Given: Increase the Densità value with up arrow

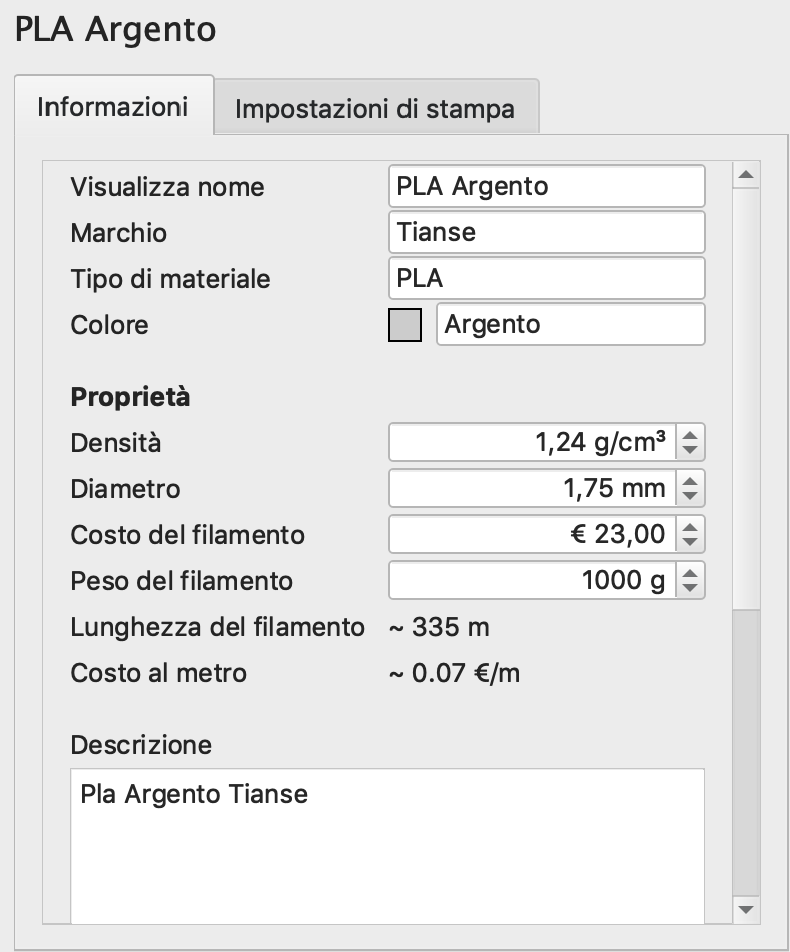Looking at the screenshot, I should click(691, 435).
